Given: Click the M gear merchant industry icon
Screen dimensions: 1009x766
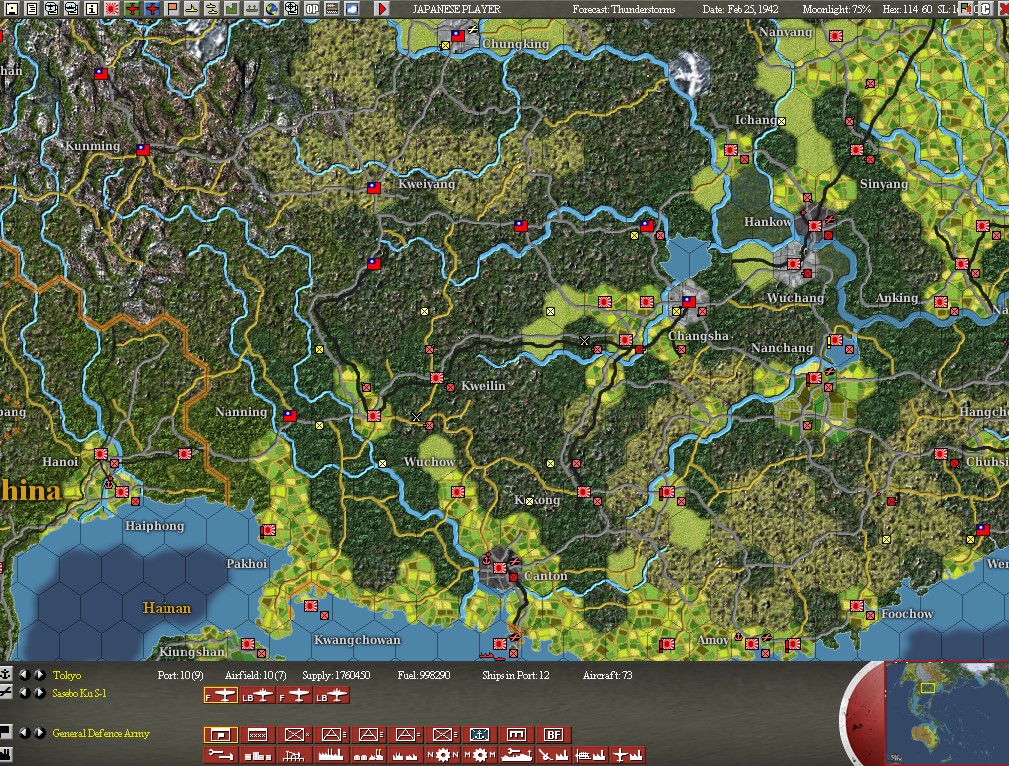Looking at the screenshot, I should 480,754.
